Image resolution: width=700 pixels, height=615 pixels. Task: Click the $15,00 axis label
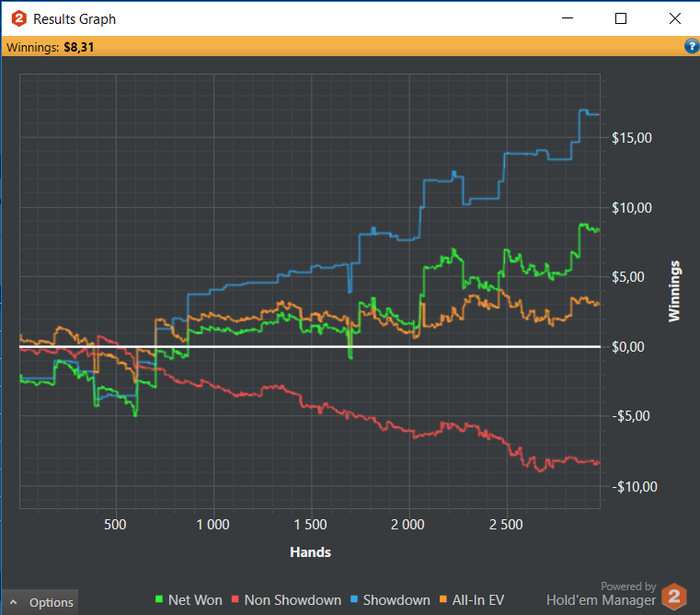click(x=632, y=138)
